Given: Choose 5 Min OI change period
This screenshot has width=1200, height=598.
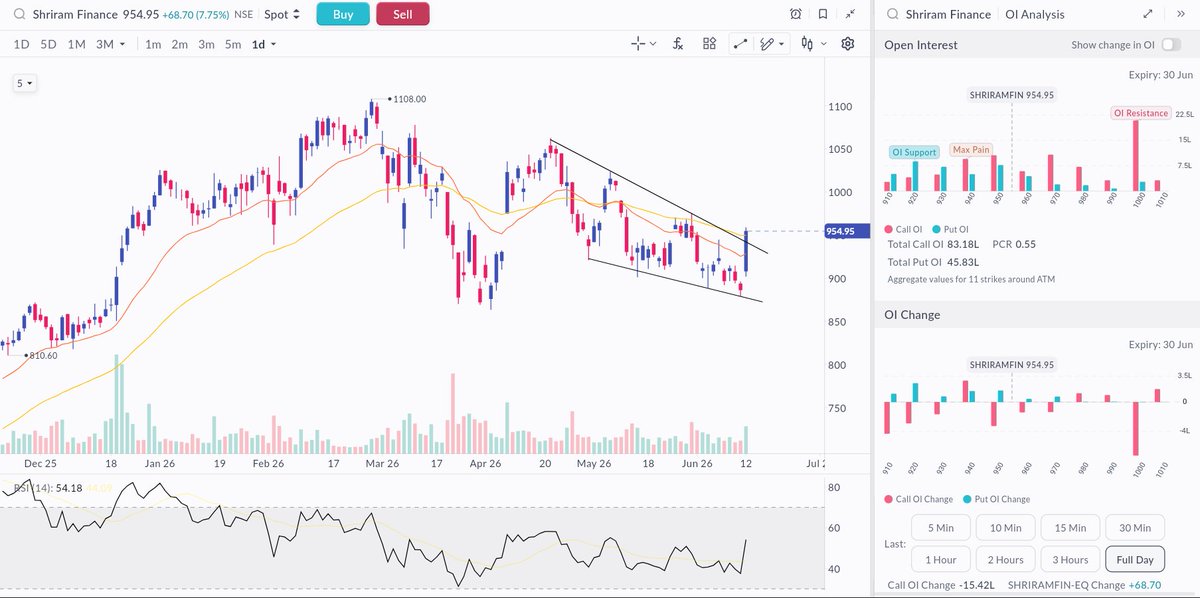Looking at the screenshot, I should (941, 528).
